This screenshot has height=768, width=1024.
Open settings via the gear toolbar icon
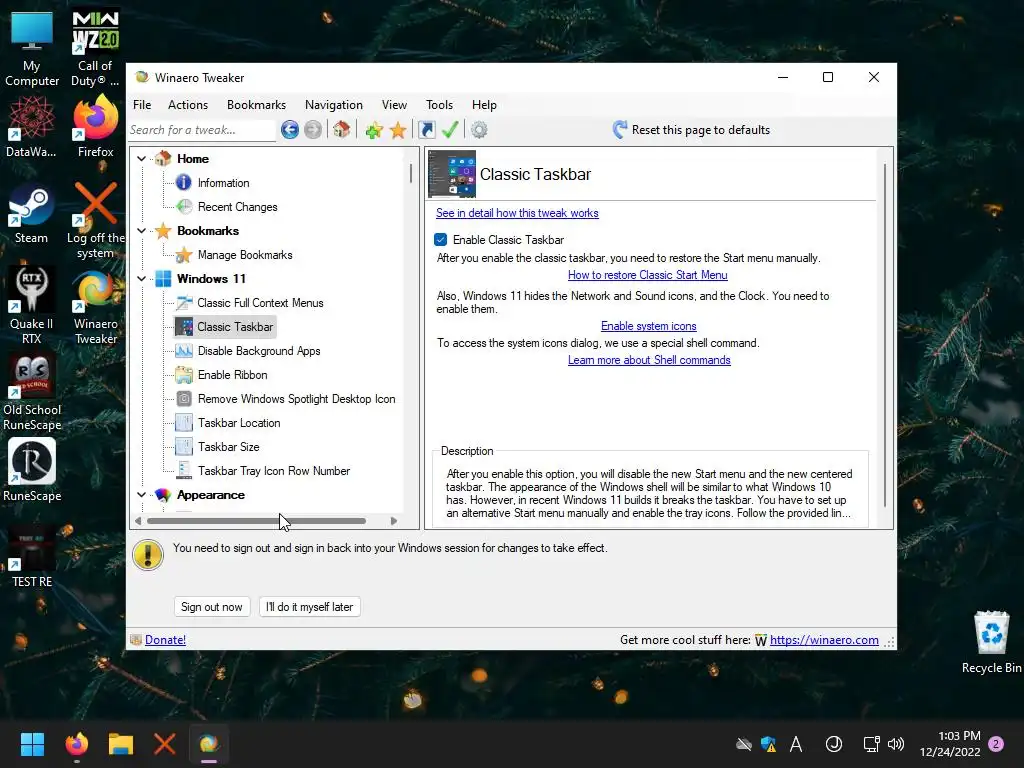479,129
